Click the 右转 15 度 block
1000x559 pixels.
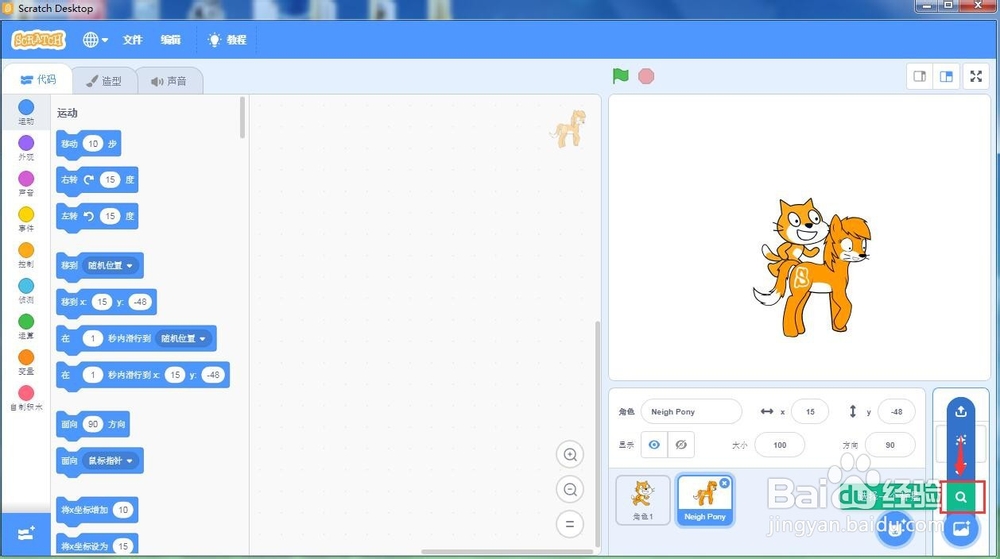pos(97,180)
